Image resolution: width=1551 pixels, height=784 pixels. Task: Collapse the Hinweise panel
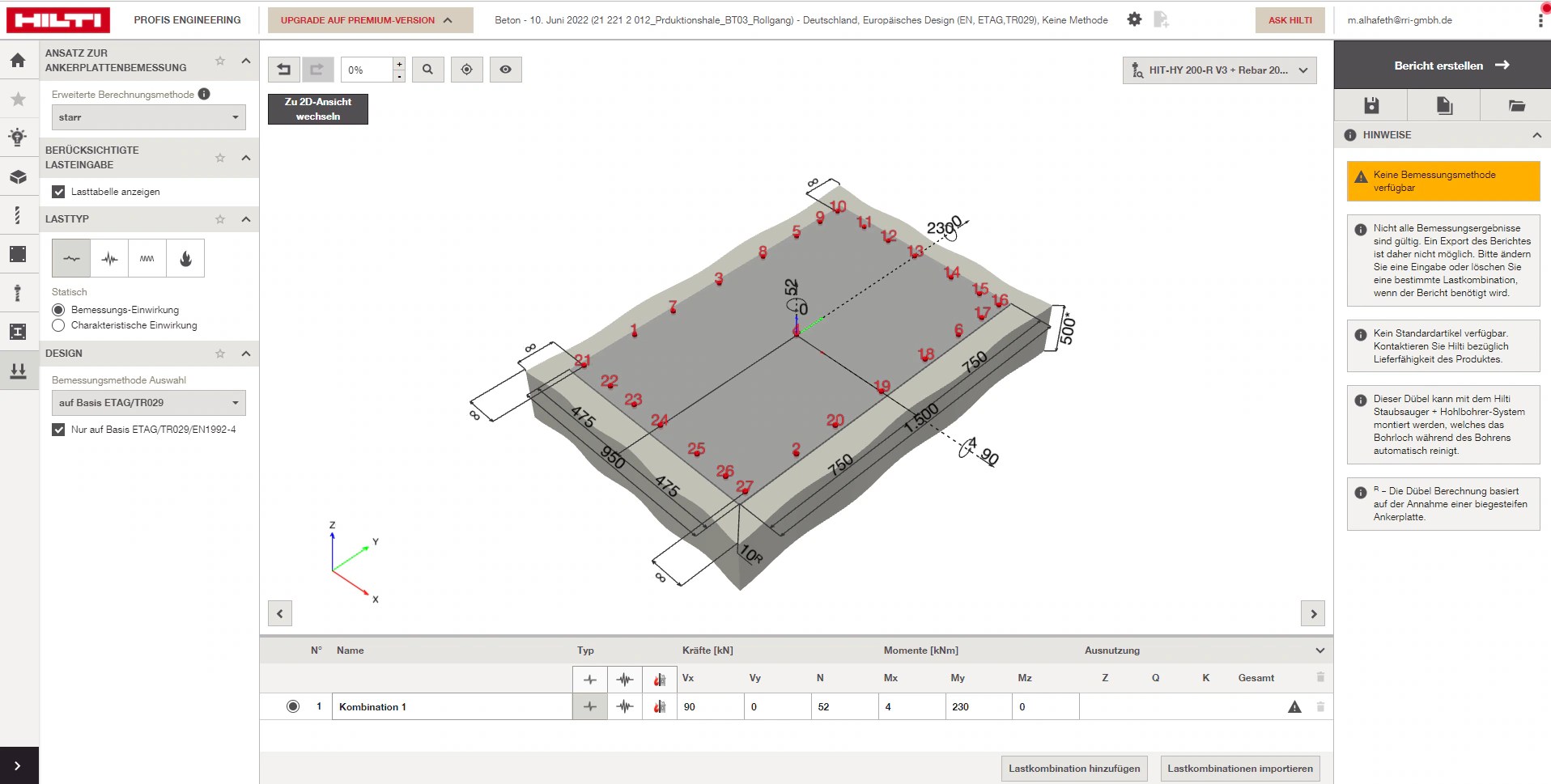[1536, 135]
